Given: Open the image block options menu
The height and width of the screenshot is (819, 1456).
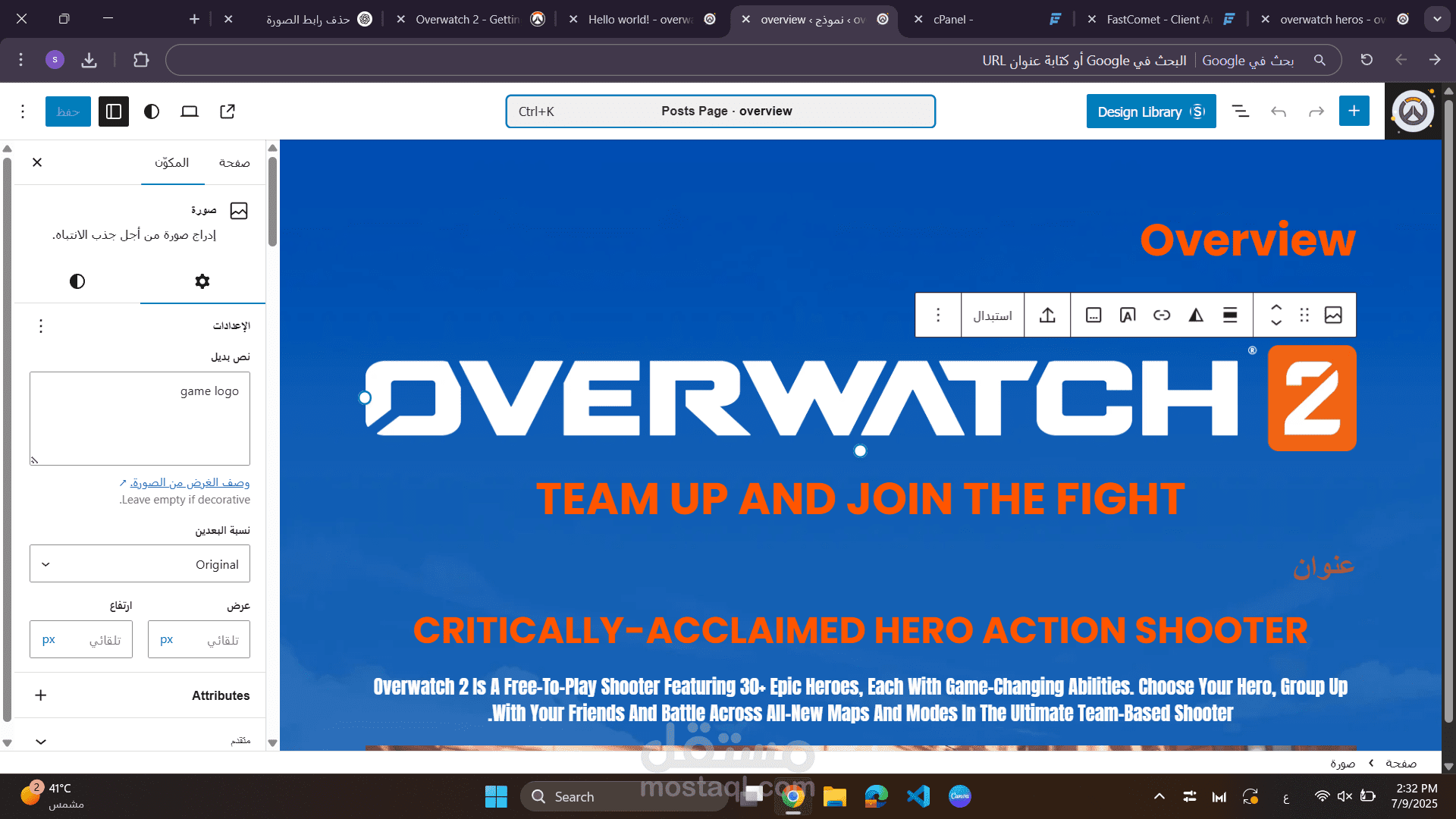Looking at the screenshot, I should point(938,315).
